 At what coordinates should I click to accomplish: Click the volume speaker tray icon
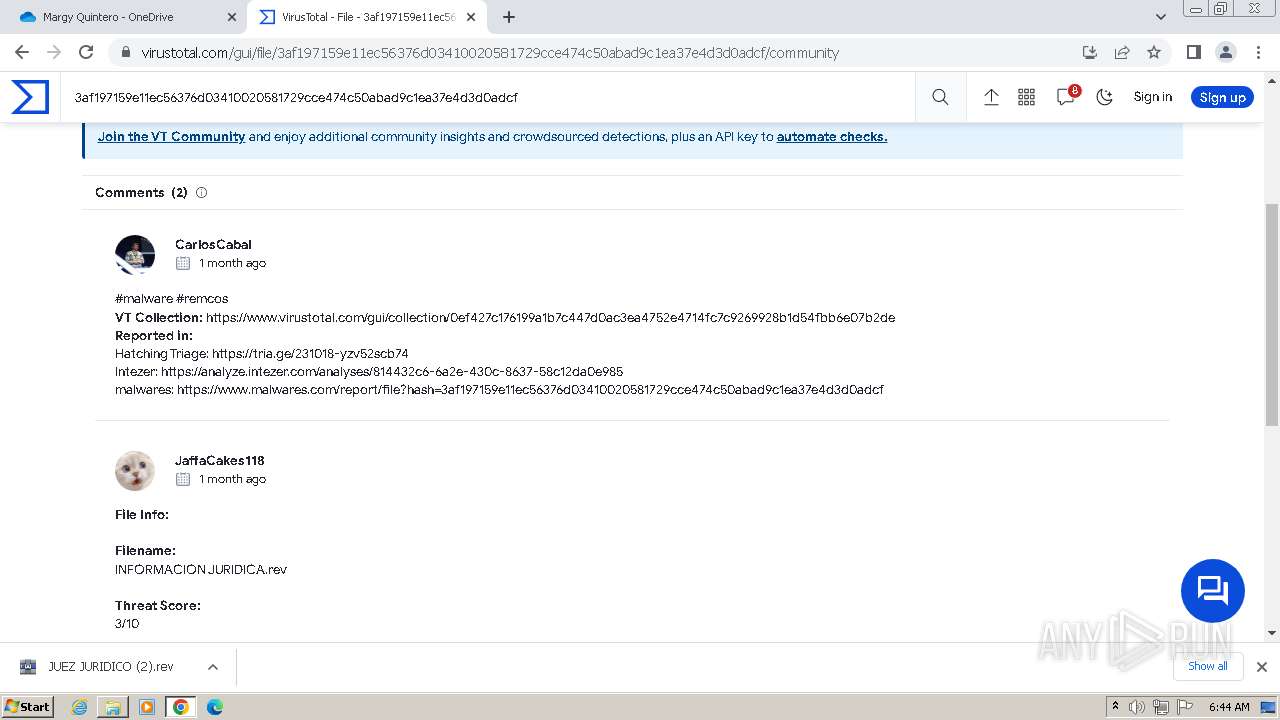pyautogui.click(x=1137, y=707)
